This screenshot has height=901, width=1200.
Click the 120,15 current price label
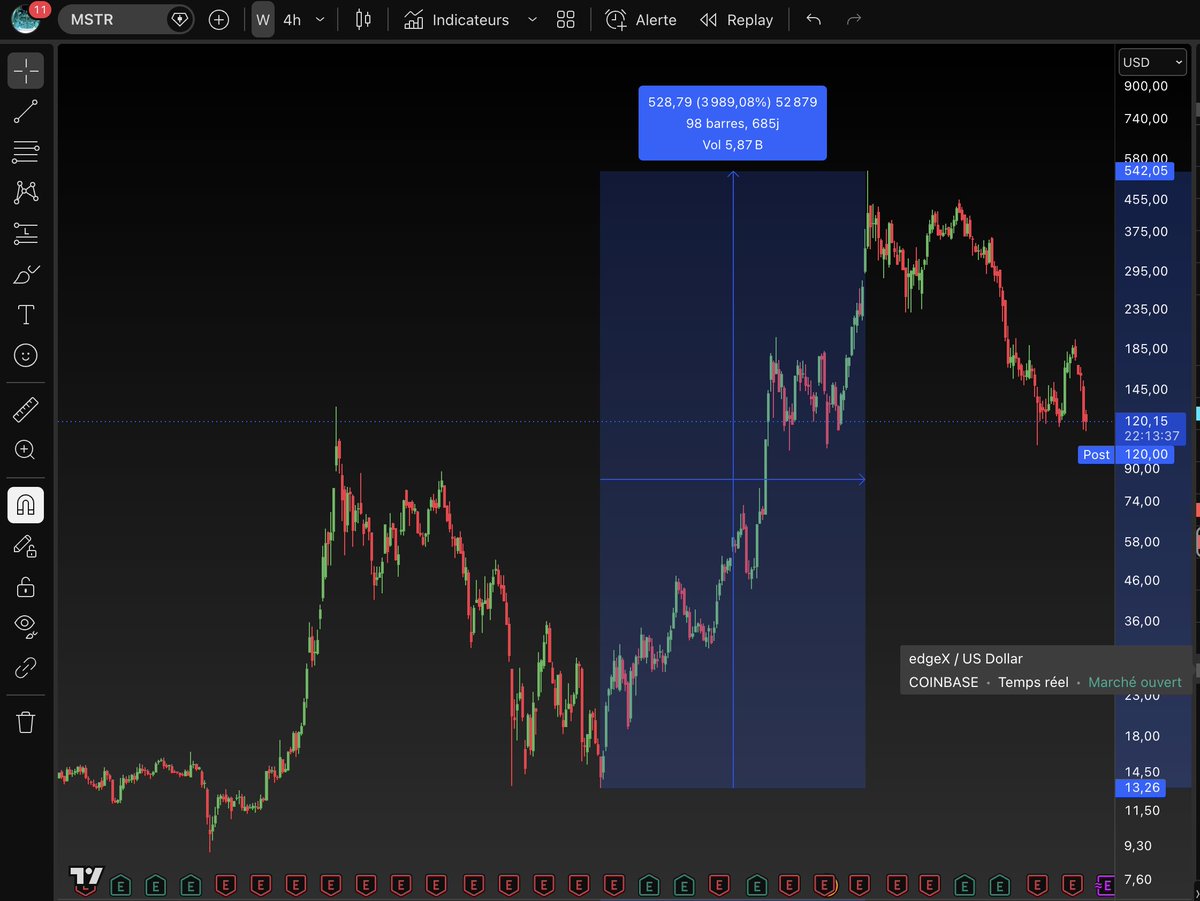[1152, 421]
